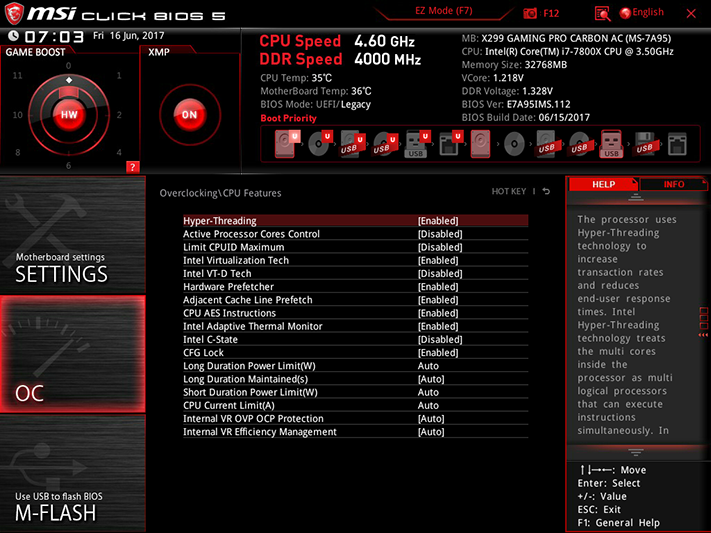This screenshot has width=711, height=533.
Task: Toggle the XMP ON button
Action: tap(190, 114)
